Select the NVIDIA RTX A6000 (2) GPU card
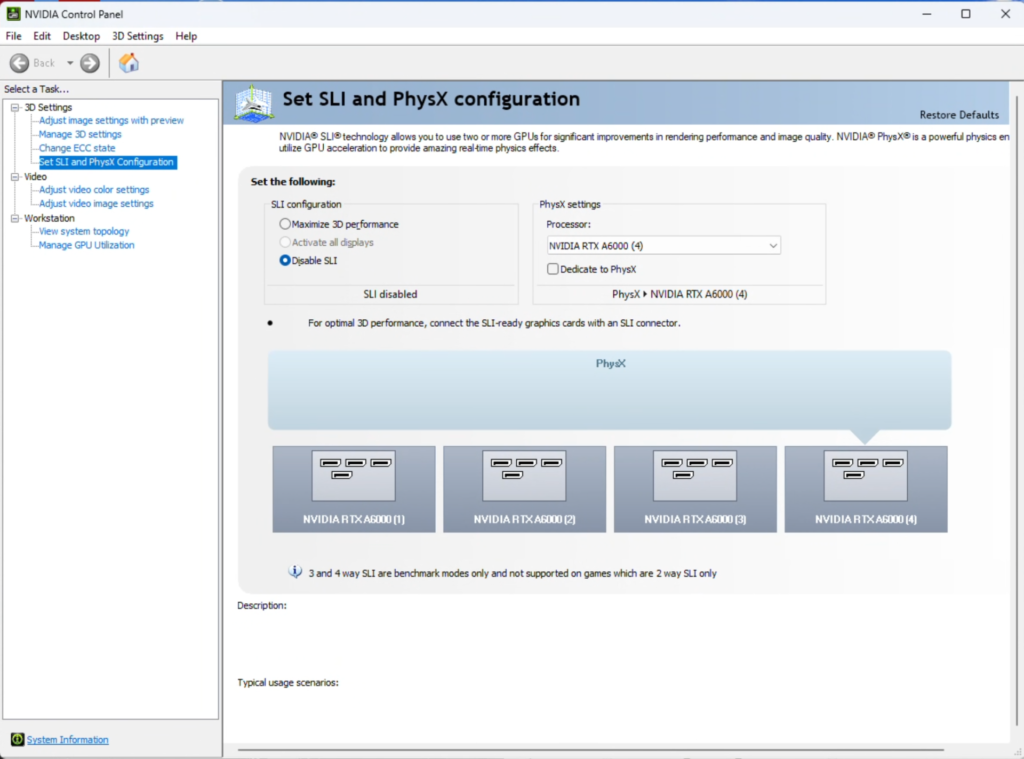The height and width of the screenshot is (759, 1024). (525, 489)
